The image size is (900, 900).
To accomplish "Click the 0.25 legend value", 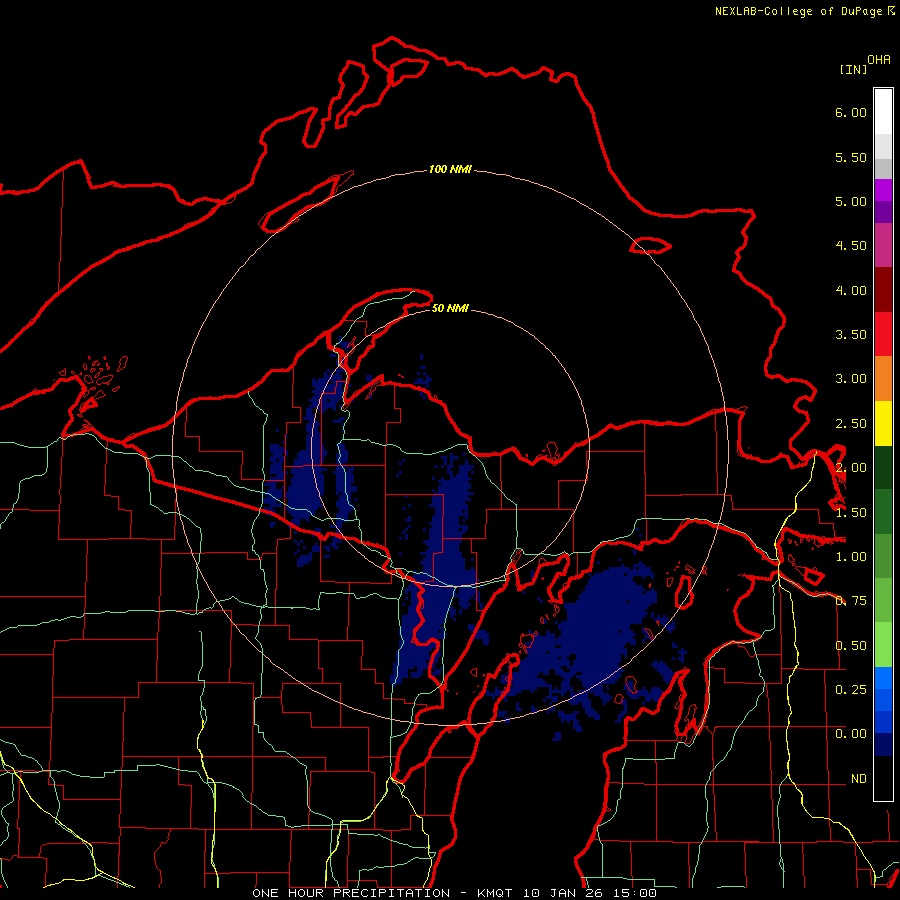I will (851, 690).
